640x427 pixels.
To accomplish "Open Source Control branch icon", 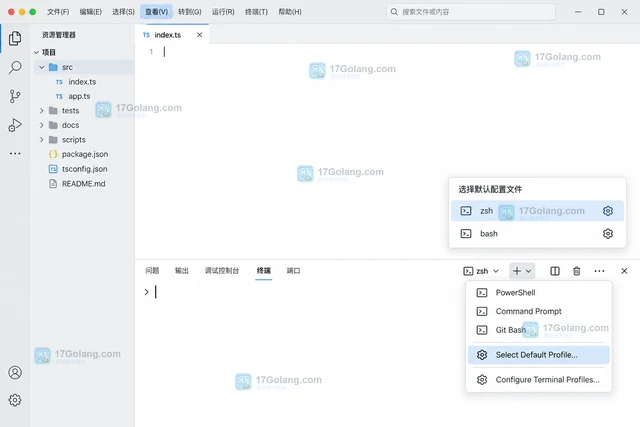I will (15, 96).
